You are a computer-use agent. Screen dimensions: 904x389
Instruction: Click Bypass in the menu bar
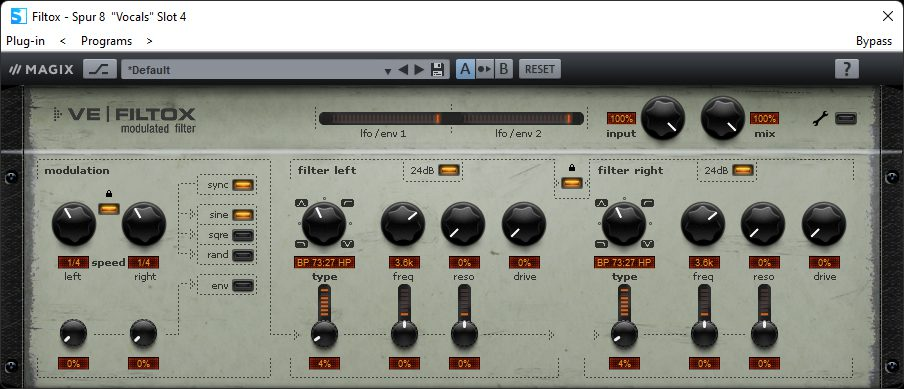pos(874,41)
